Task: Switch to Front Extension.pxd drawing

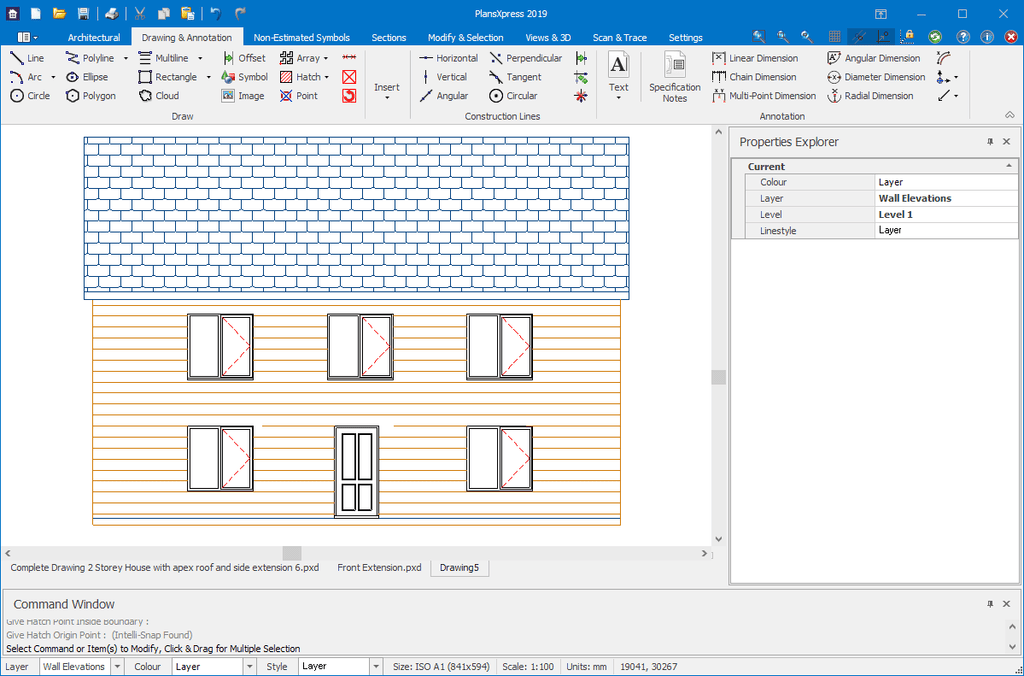Action: pos(379,568)
